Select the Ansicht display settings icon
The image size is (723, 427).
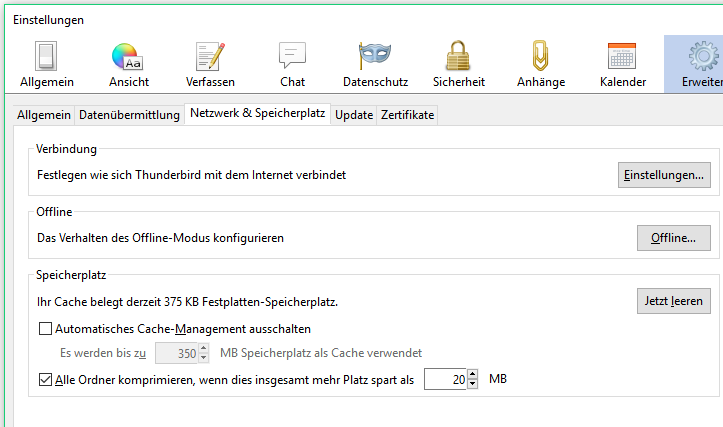[x=127, y=57]
